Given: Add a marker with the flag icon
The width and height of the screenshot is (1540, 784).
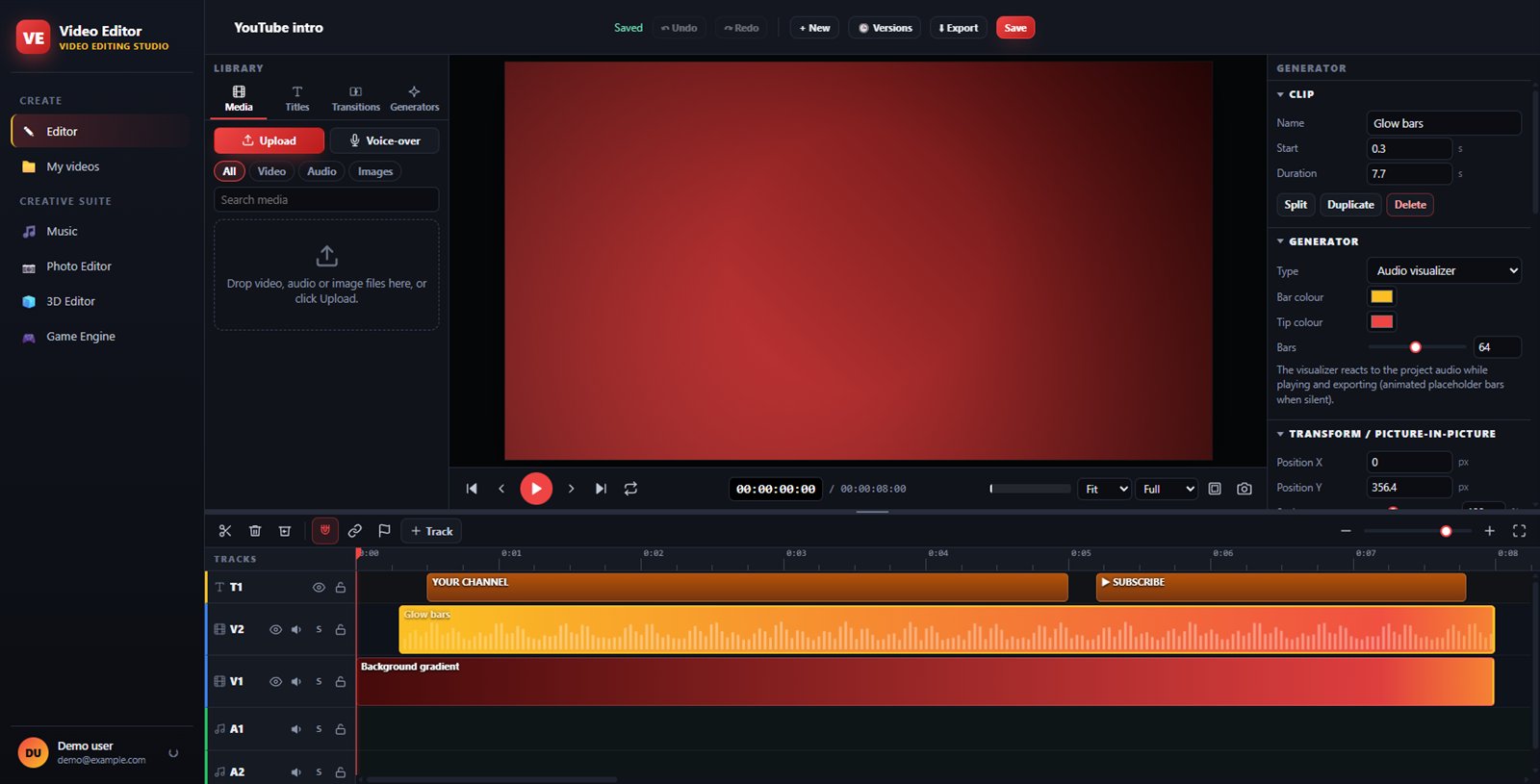Looking at the screenshot, I should pyautogui.click(x=384, y=531).
